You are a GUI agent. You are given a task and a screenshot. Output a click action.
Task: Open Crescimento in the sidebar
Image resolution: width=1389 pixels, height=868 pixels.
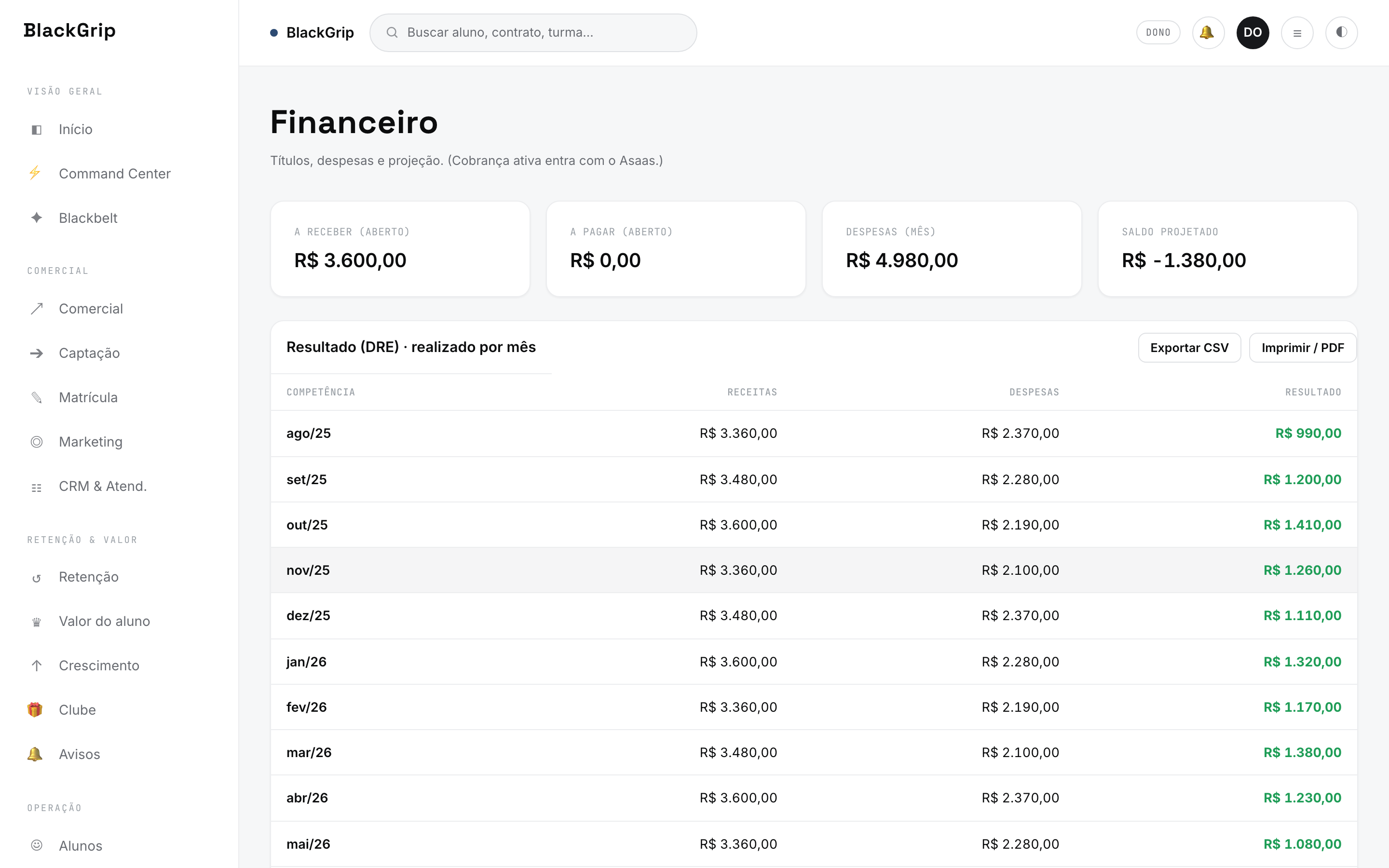120,665
